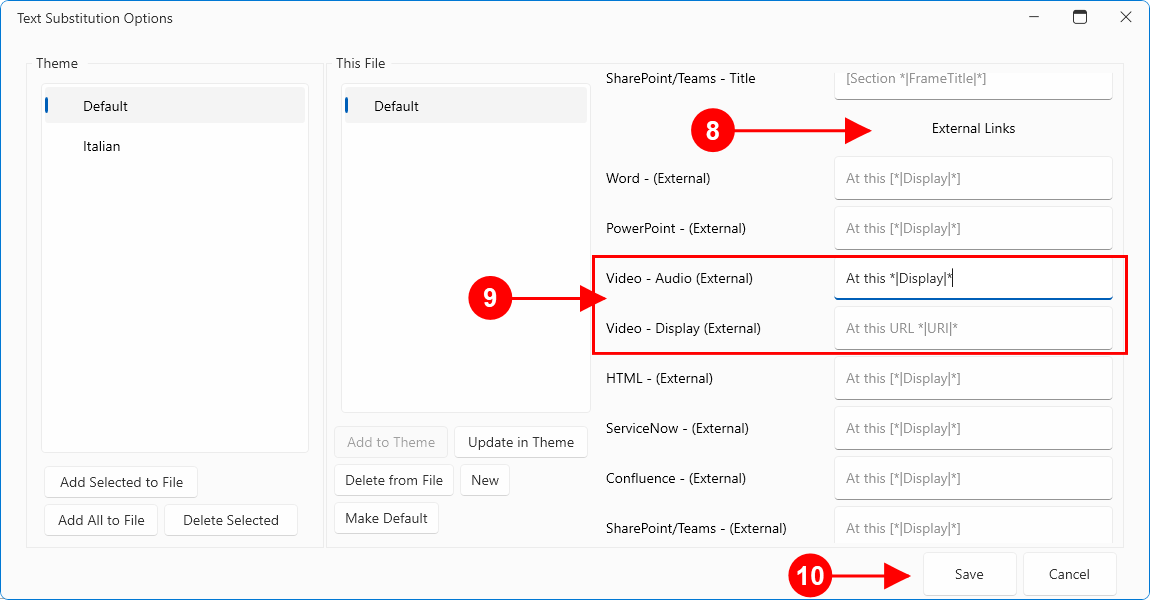Image resolution: width=1150 pixels, height=603 pixels.
Task: Click the HTML - (External) input field
Action: (972, 378)
